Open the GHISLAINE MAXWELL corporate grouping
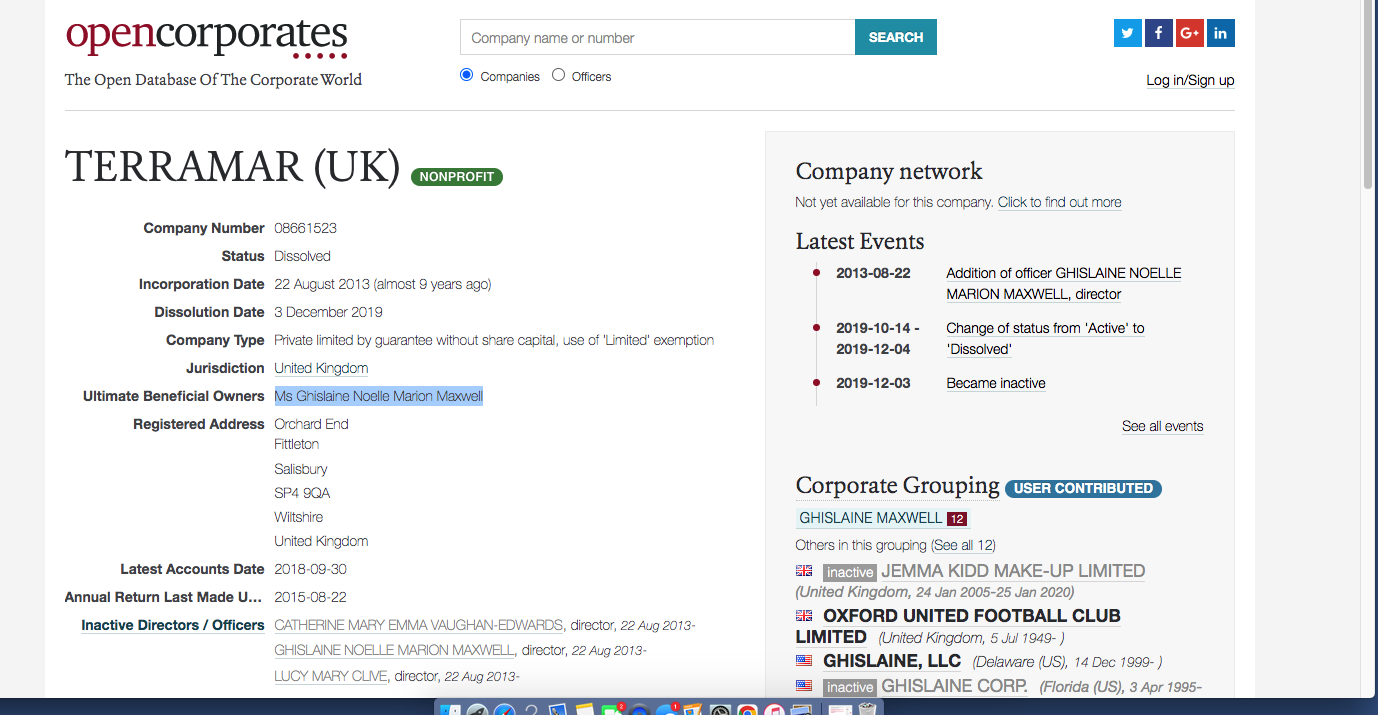This screenshot has width=1378, height=715. [x=883, y=518]
